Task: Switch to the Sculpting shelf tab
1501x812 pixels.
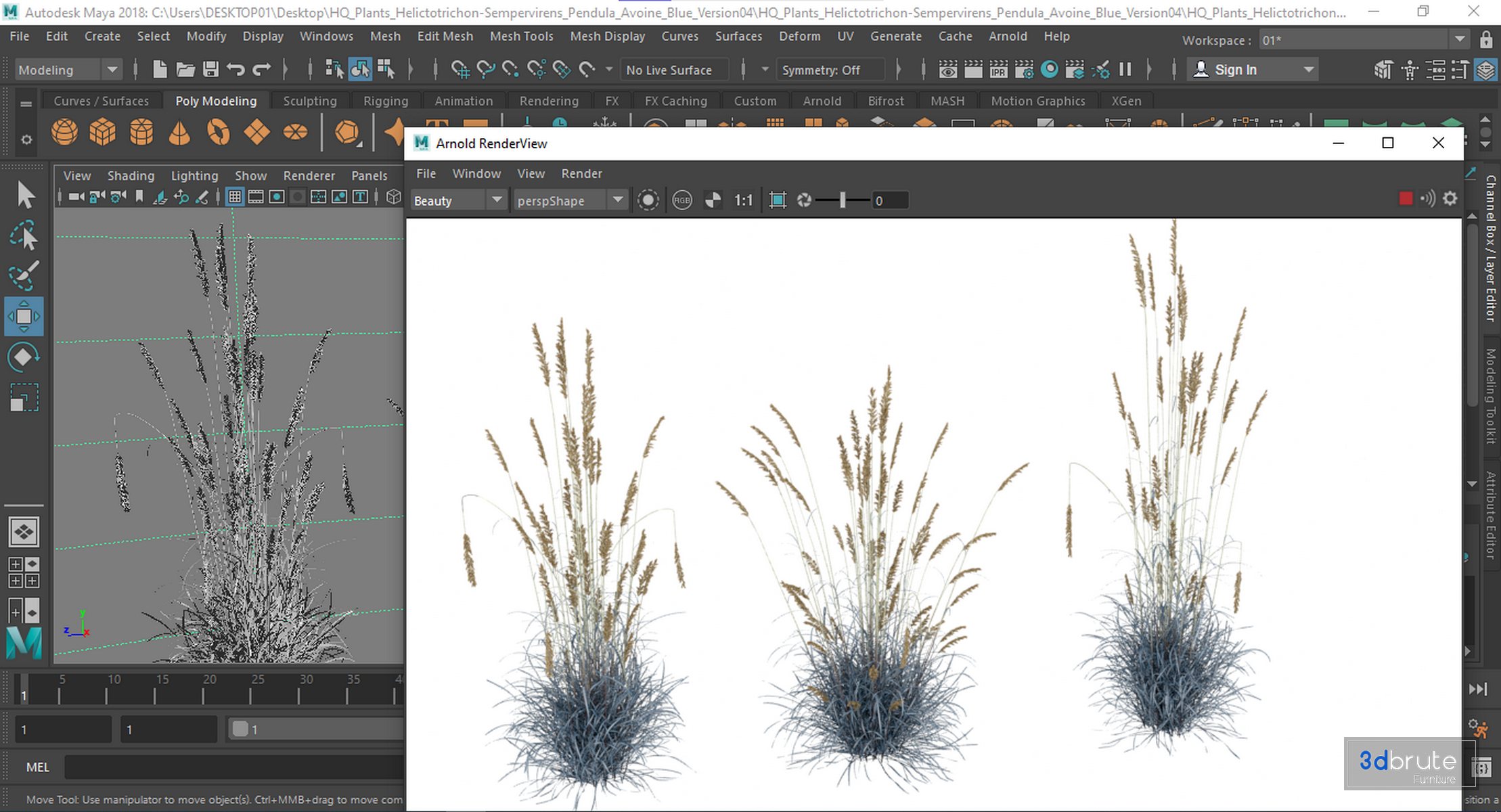Action: 309,101
